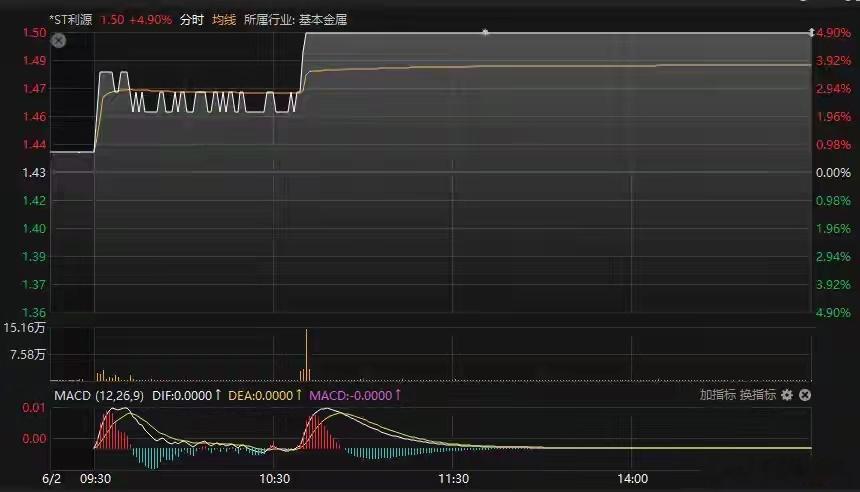Click the 15.16万 volume axis label
Screen dimensions: 860x492
click(24, 328)
